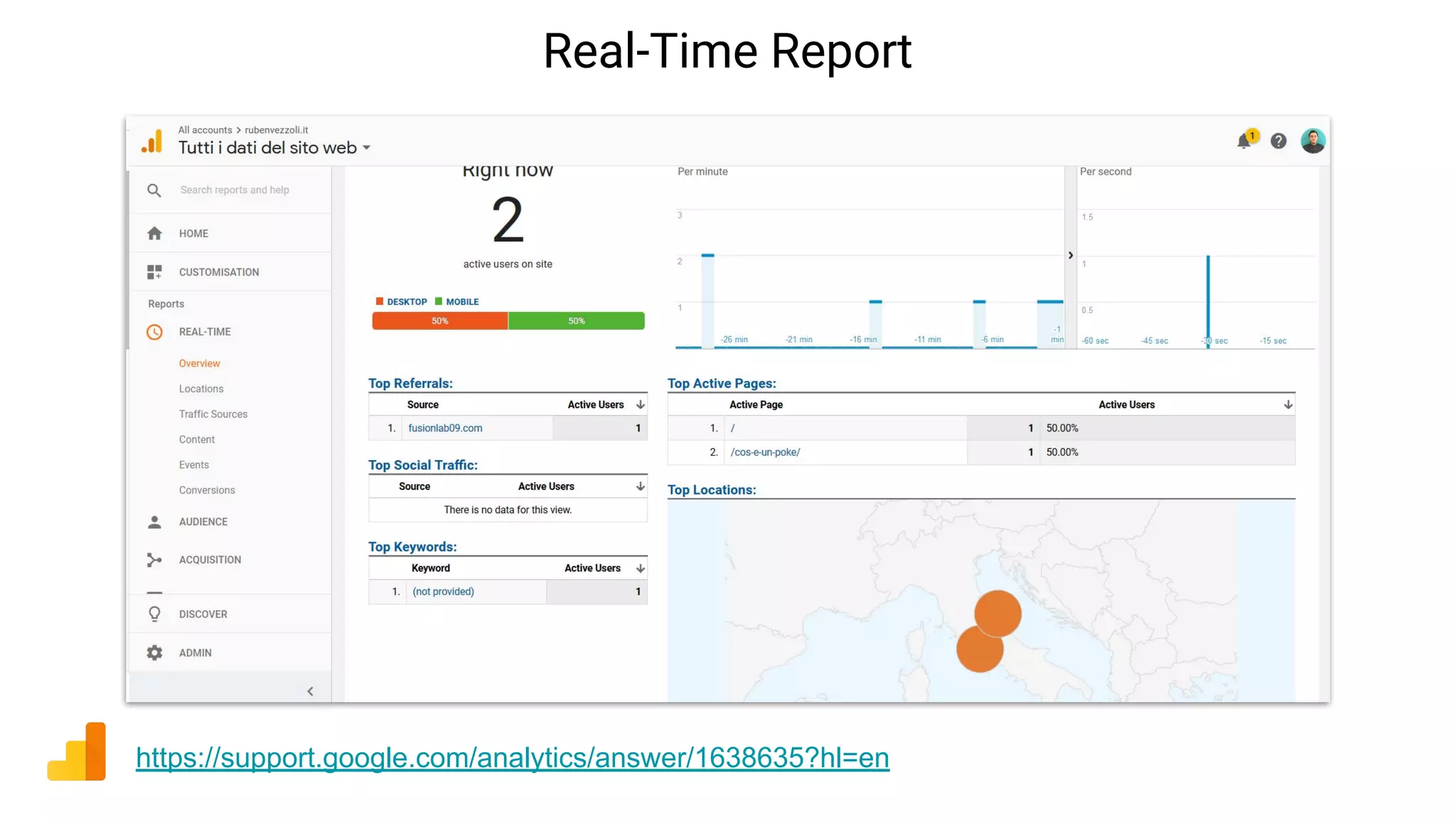Select the Content real-time report
Viewport: 1456px width, 819px height.
click(197, 439)
